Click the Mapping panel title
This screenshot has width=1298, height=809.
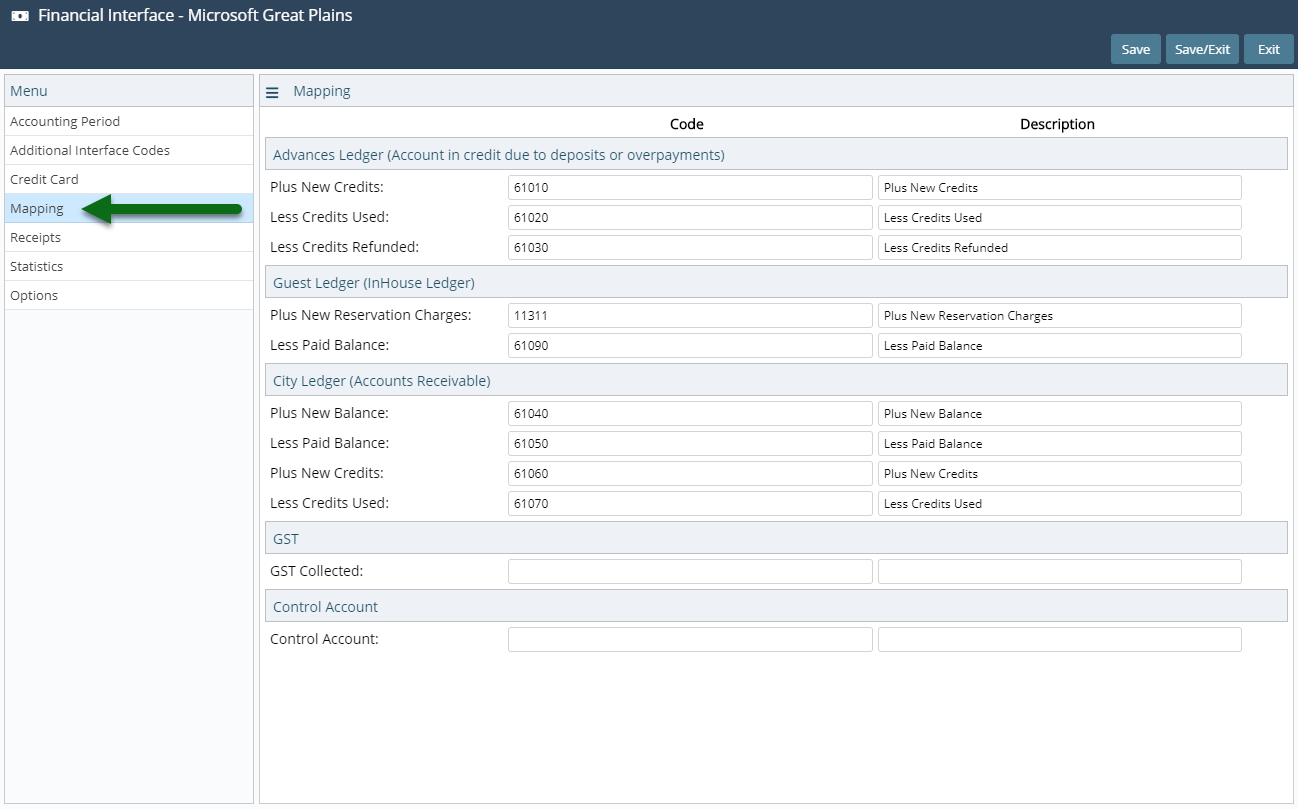pyautogui.click(x=322, y=91)
